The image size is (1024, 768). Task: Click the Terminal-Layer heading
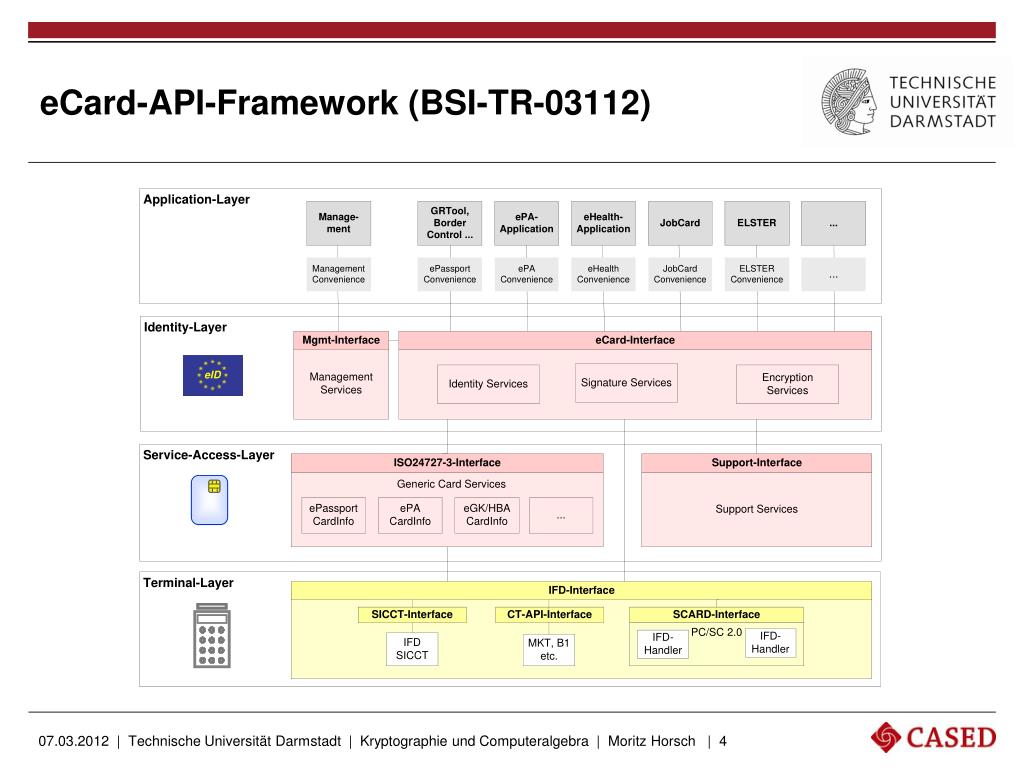click(189, 583)
